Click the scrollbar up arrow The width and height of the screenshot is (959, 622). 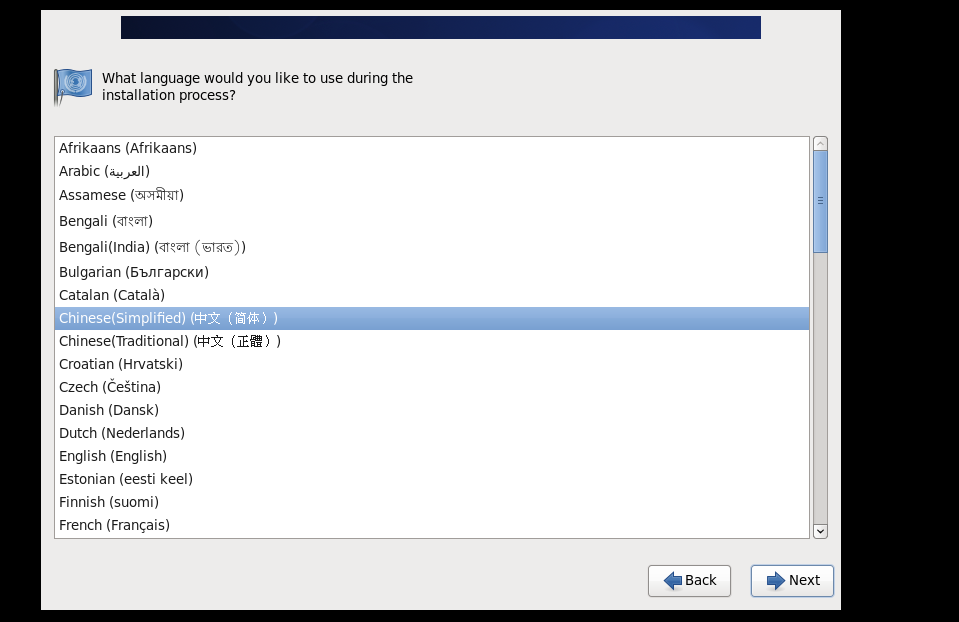click(820, 144)
